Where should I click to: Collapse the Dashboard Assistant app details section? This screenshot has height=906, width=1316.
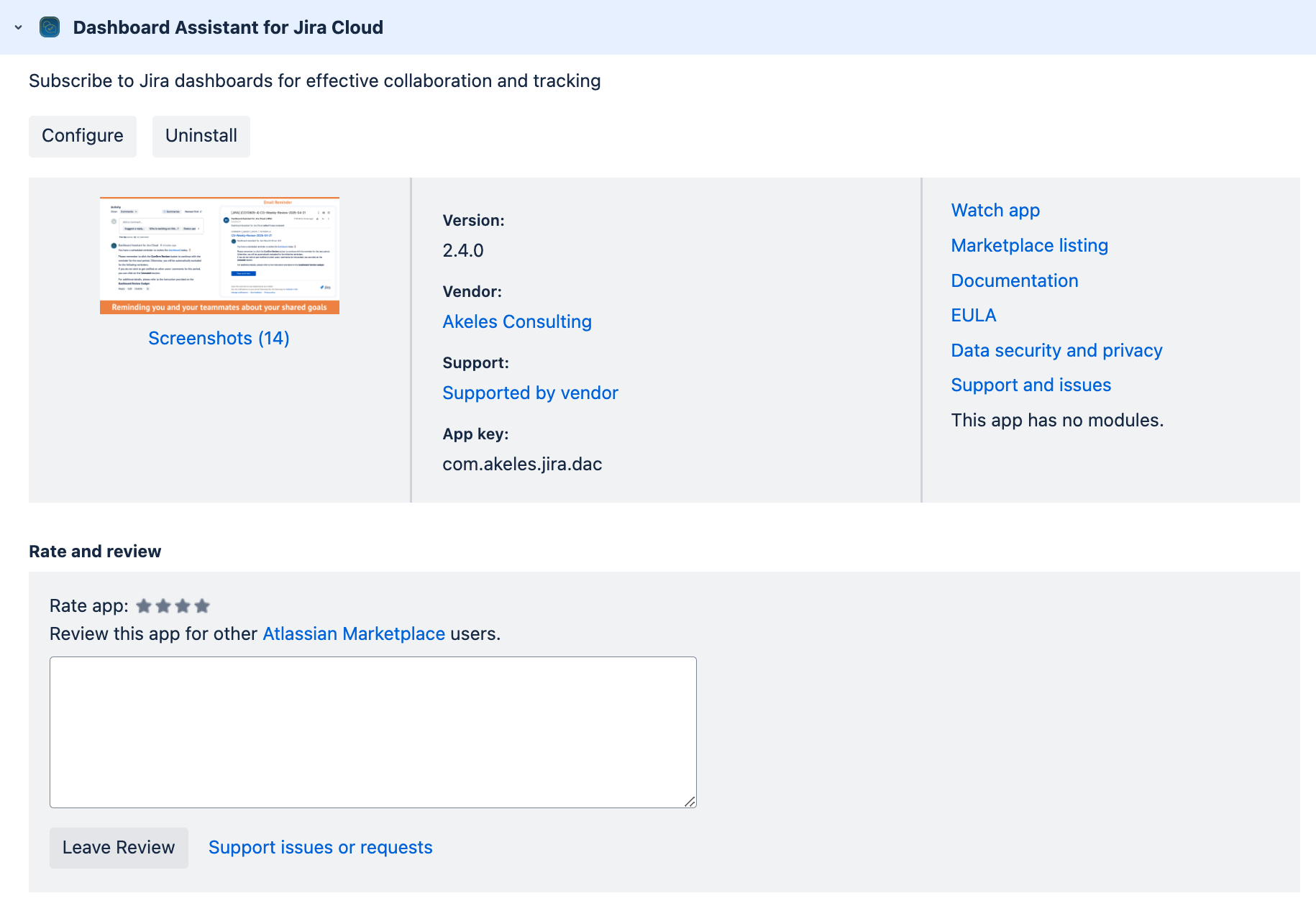17,28
